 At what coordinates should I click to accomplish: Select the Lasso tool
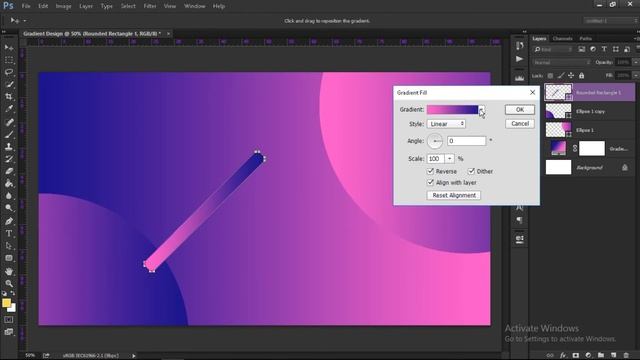coord(9,72)
